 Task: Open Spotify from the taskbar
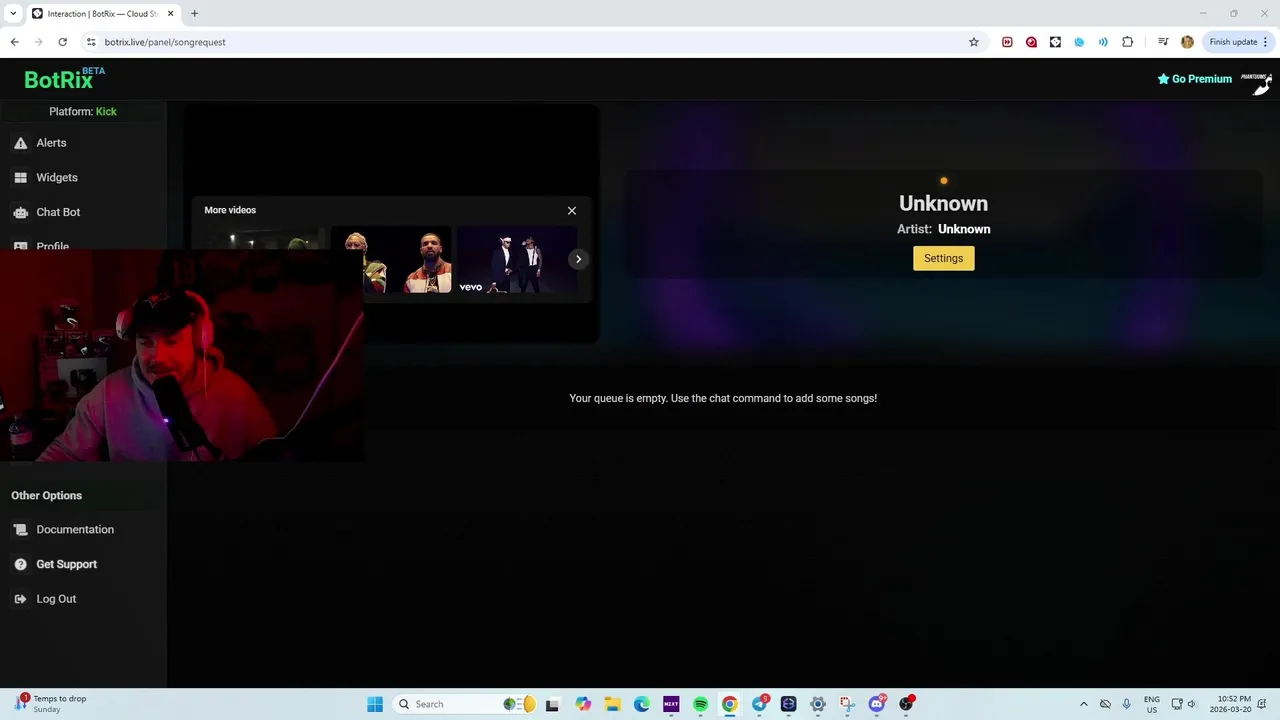700,704
